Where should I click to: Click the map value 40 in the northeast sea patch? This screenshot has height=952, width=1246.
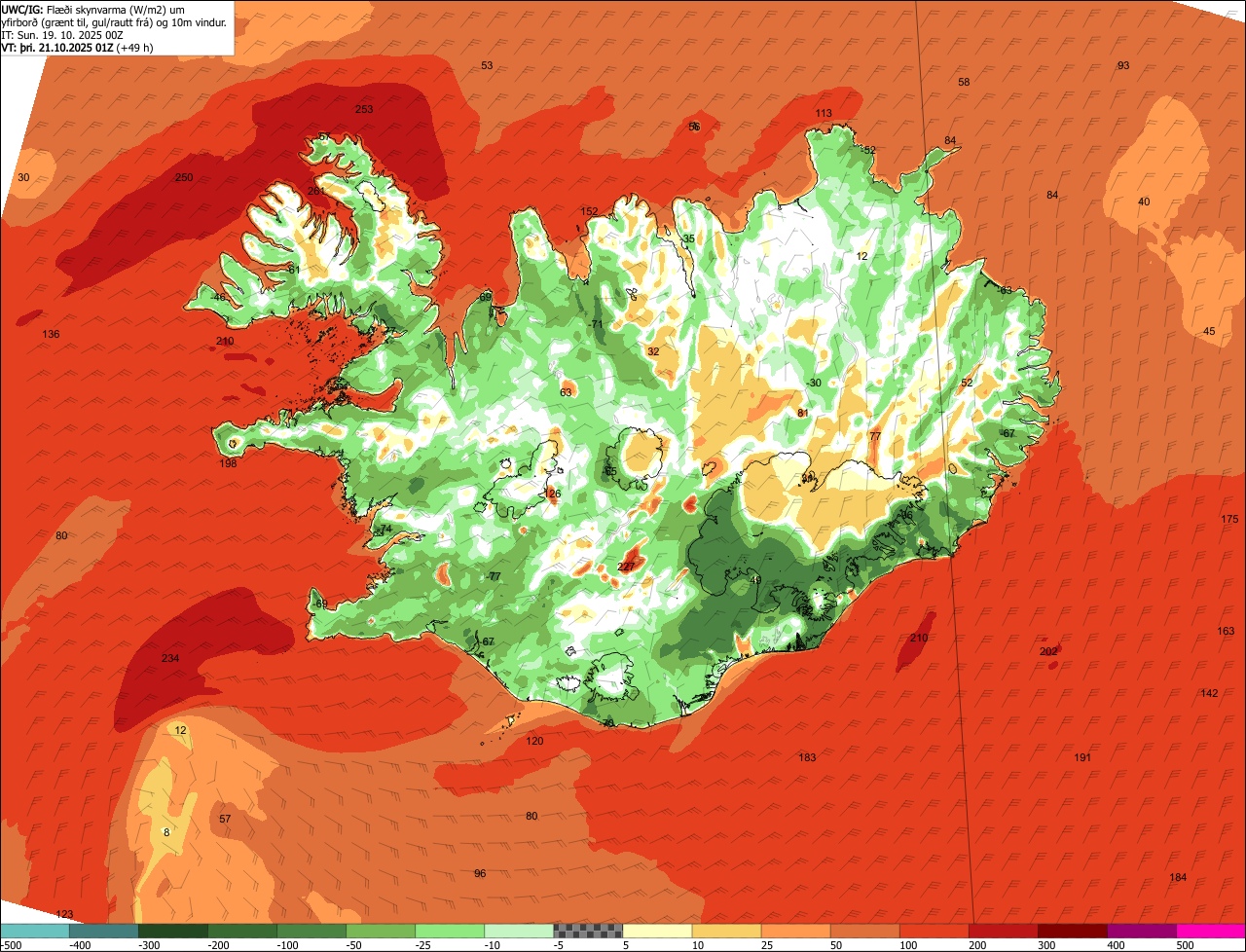[x=1144, y=201]
